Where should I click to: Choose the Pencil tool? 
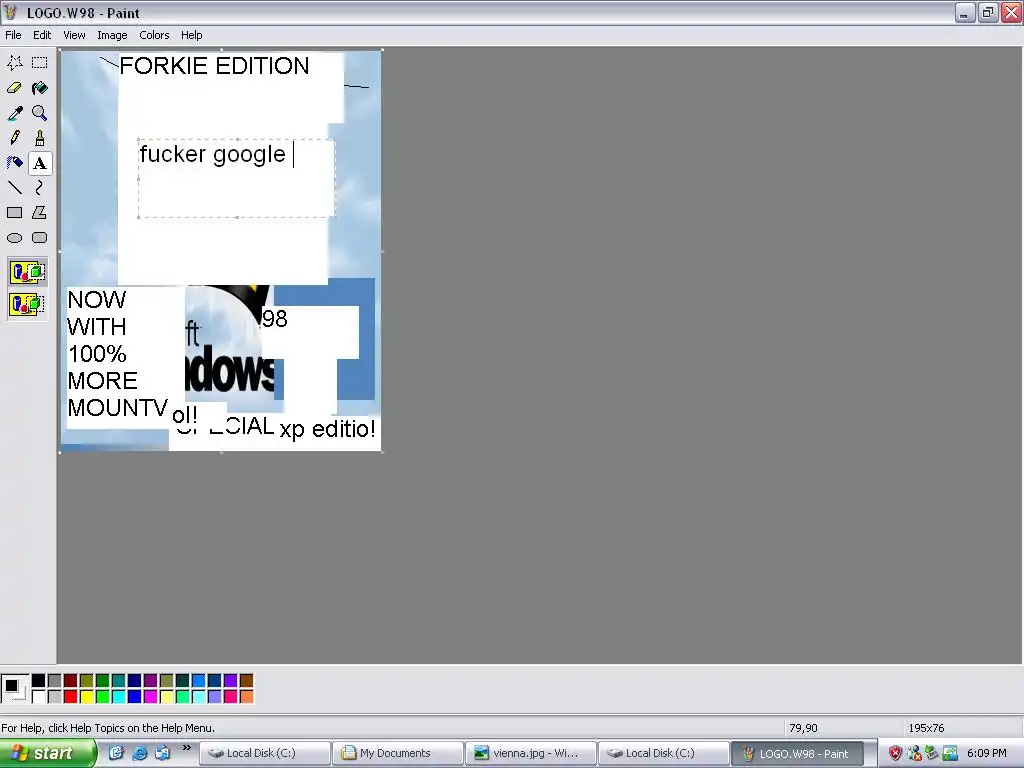[x=14, y=138]
